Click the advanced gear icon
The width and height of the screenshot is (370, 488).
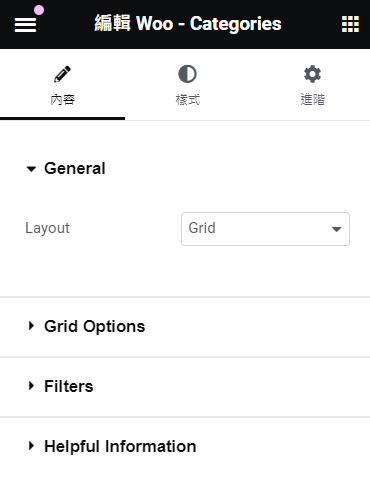[312, 74]
